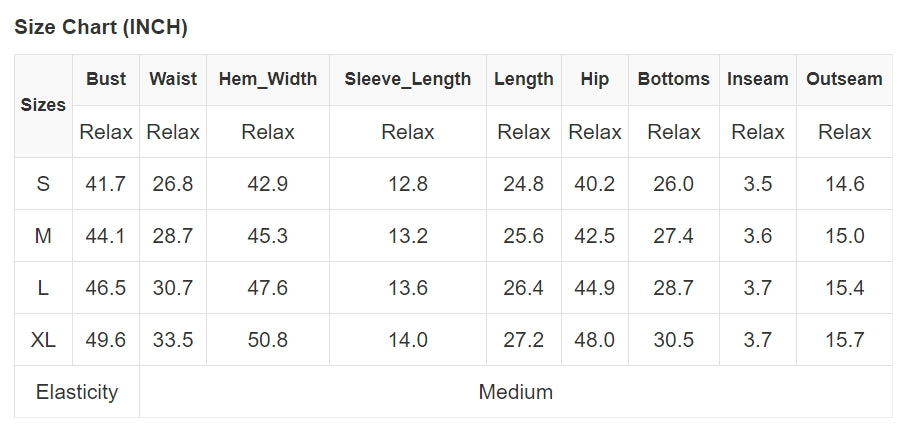Click the XL size row label

click(x=43, y=340)
